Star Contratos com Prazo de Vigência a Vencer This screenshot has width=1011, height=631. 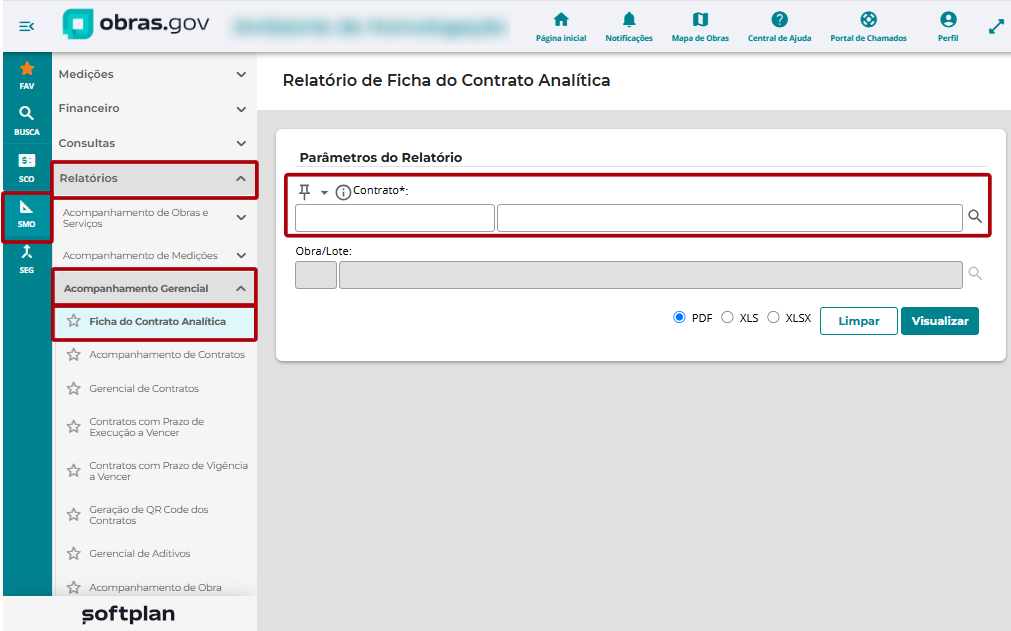point(74,471)
